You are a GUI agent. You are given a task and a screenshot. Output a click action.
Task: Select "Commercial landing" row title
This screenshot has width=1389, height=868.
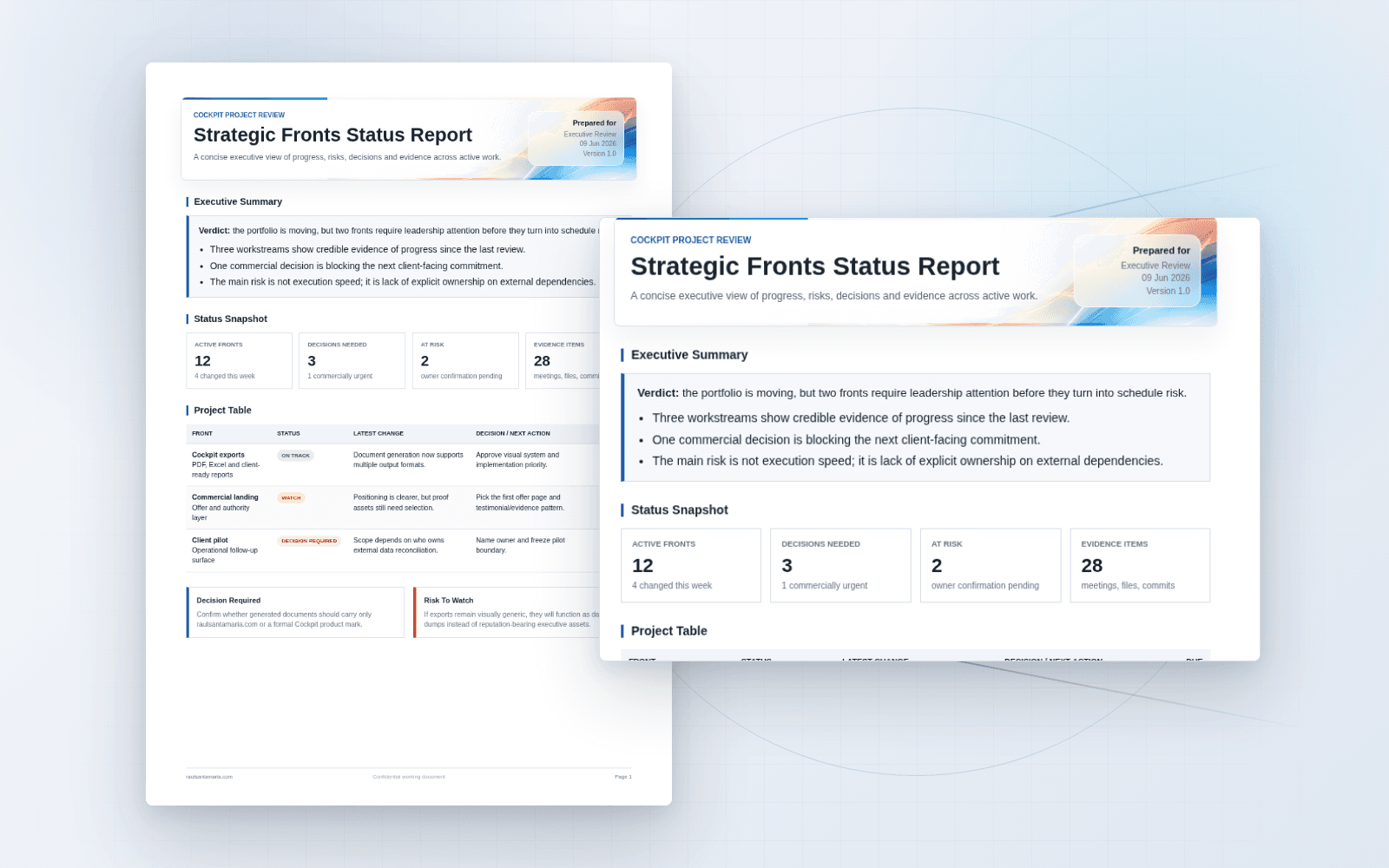(225, 497)
